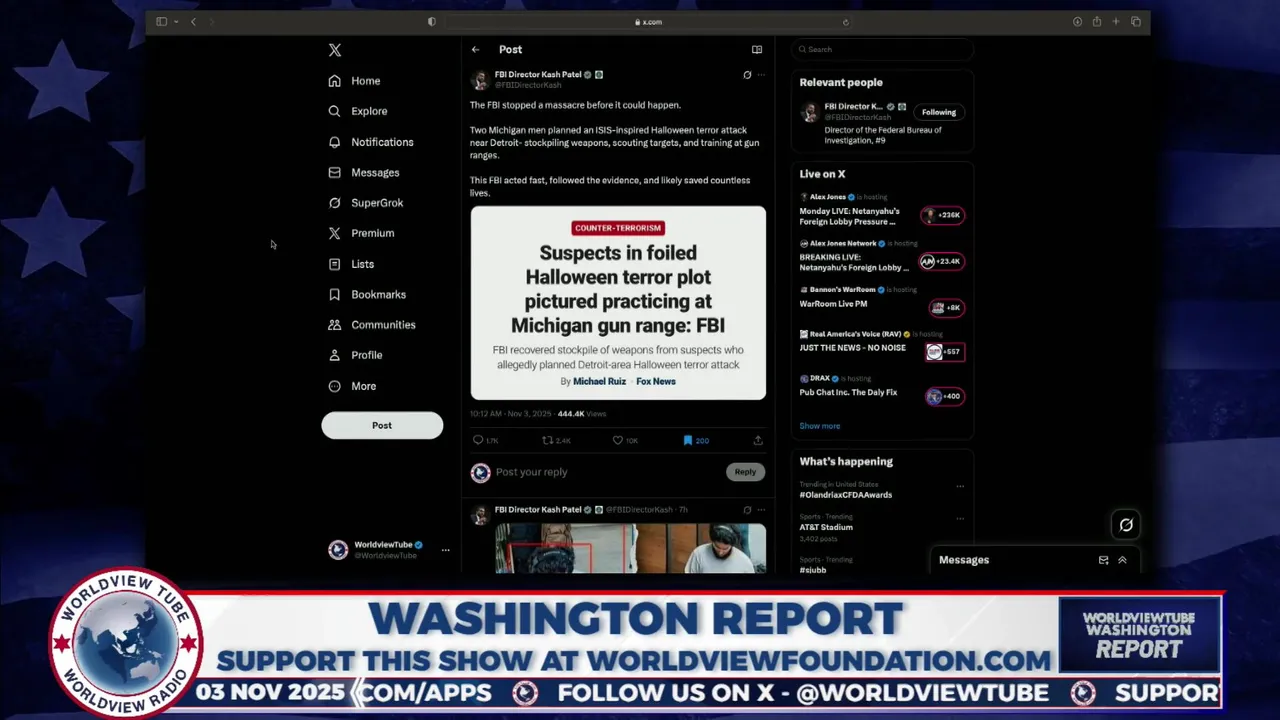
Task: Open Notifications from the sidebar
Action: pyautogui.click(x=371, y=142)
